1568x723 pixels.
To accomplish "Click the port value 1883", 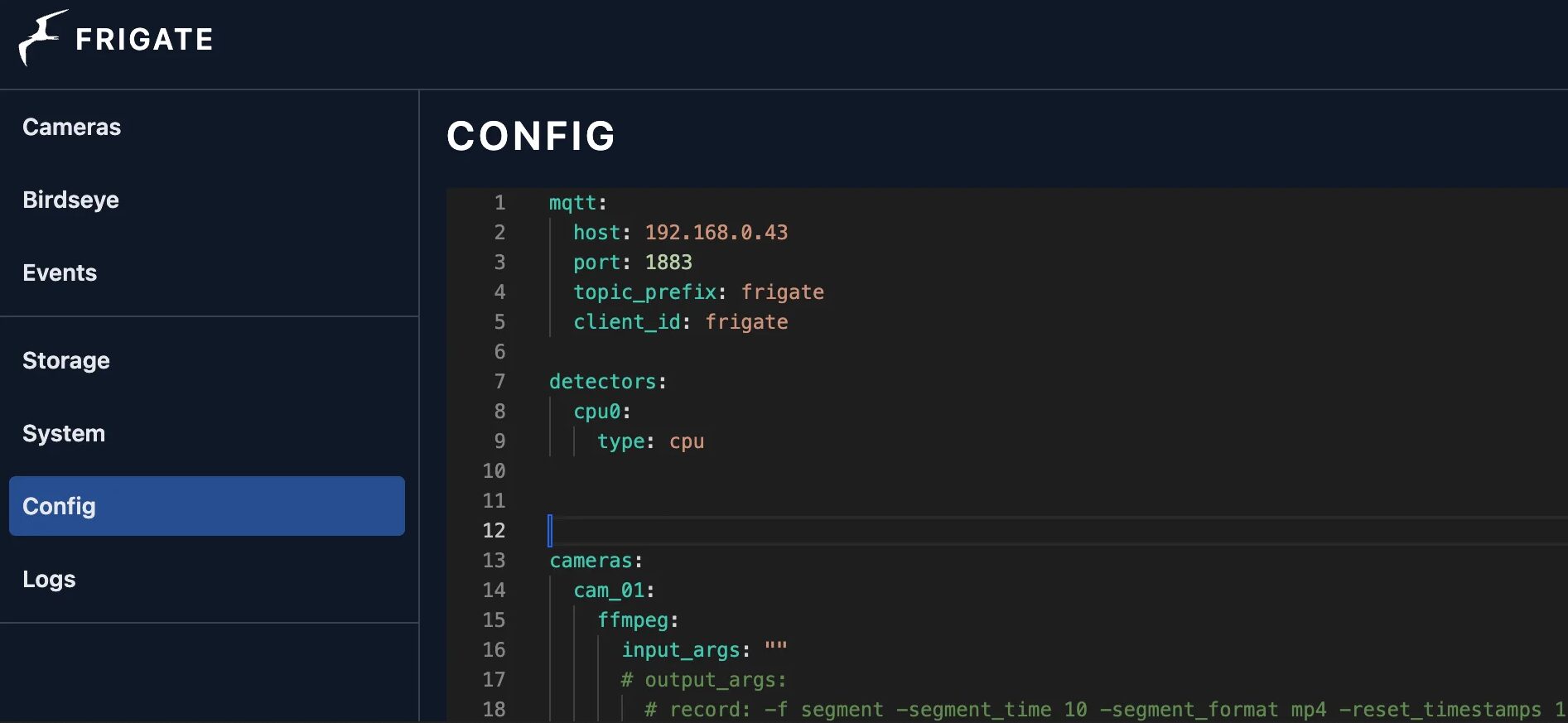I will (668, 263).
